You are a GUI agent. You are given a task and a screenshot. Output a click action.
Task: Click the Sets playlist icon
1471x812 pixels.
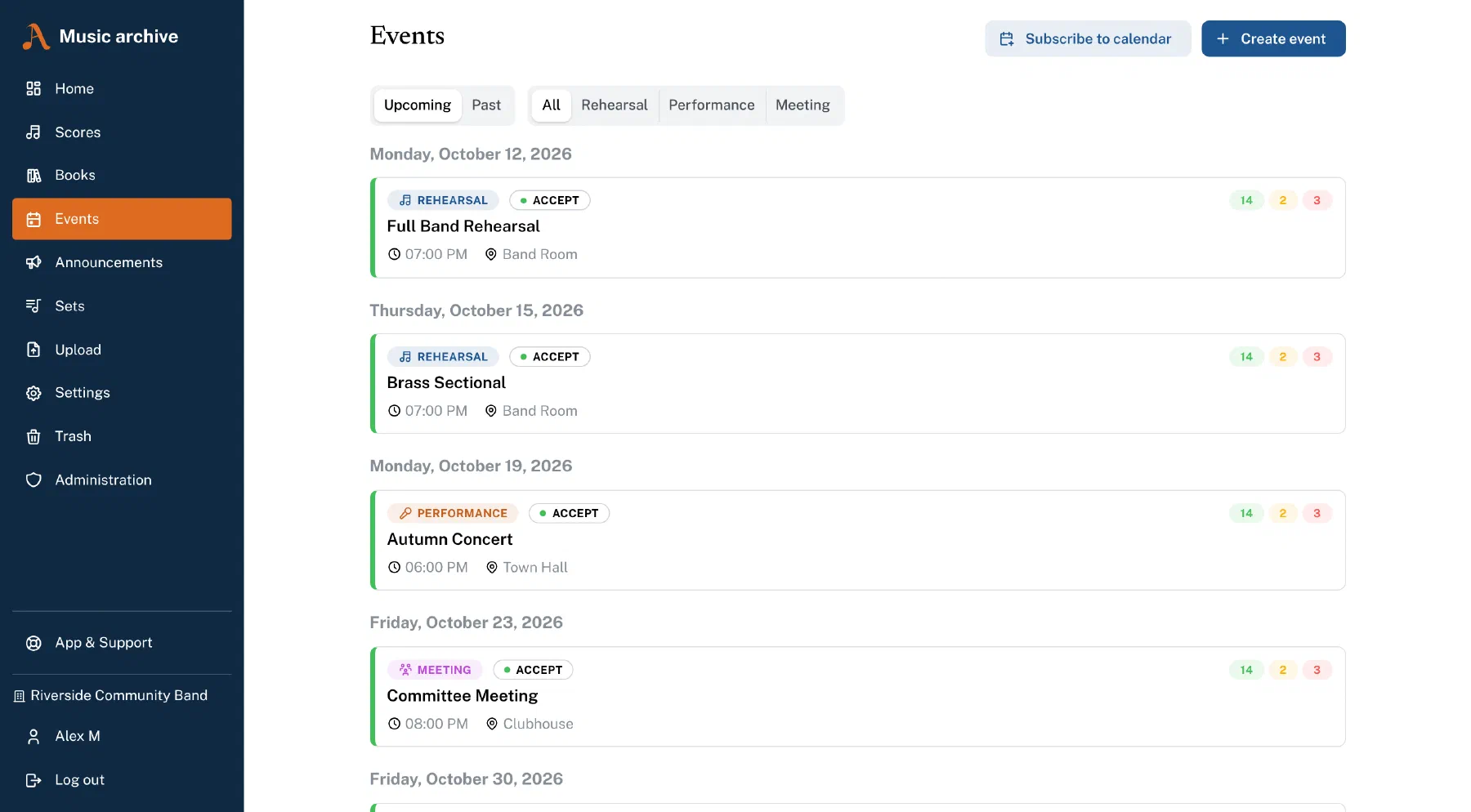point(34,306)
